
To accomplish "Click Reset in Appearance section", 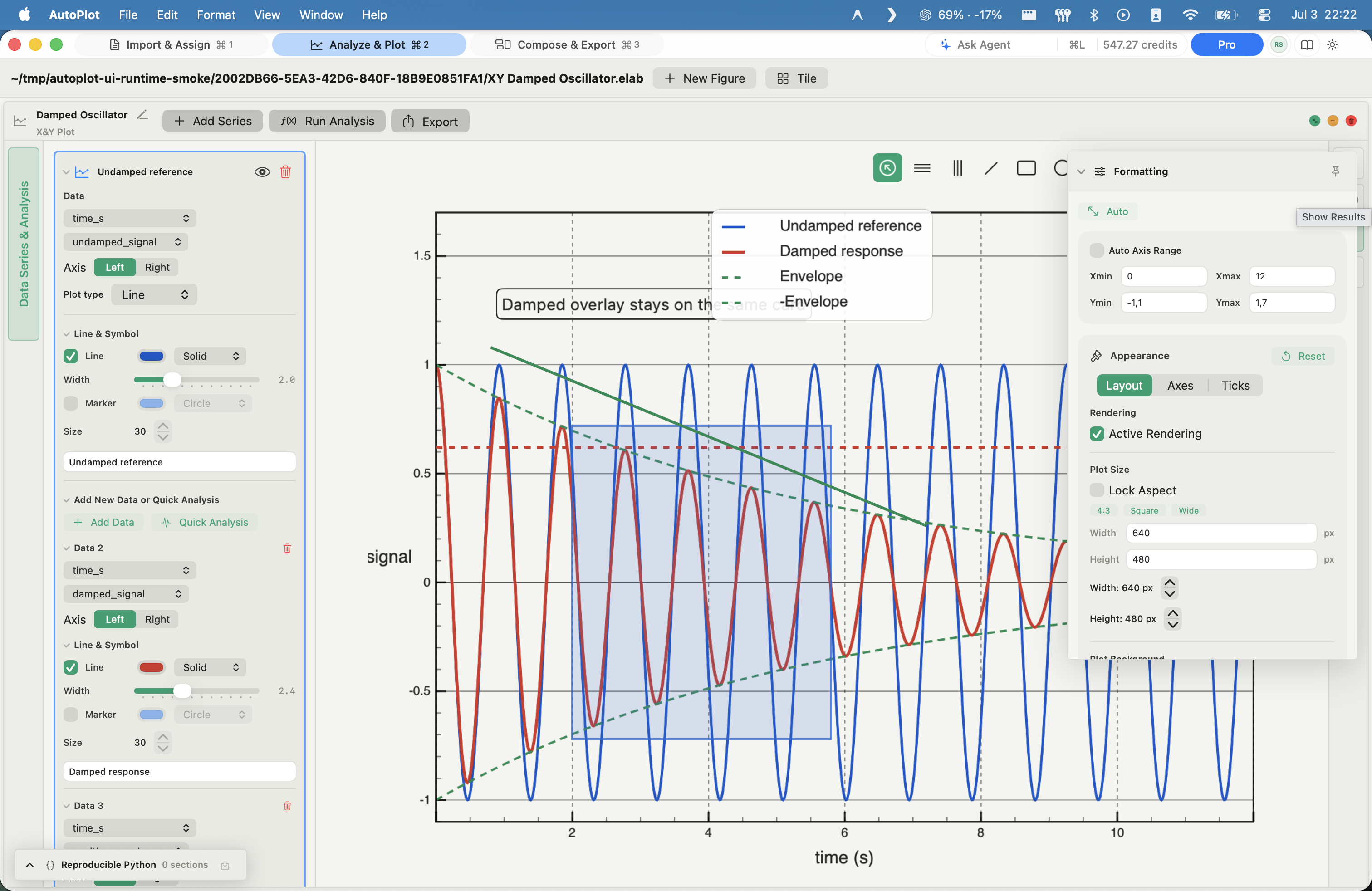I will pos(1303,356).
